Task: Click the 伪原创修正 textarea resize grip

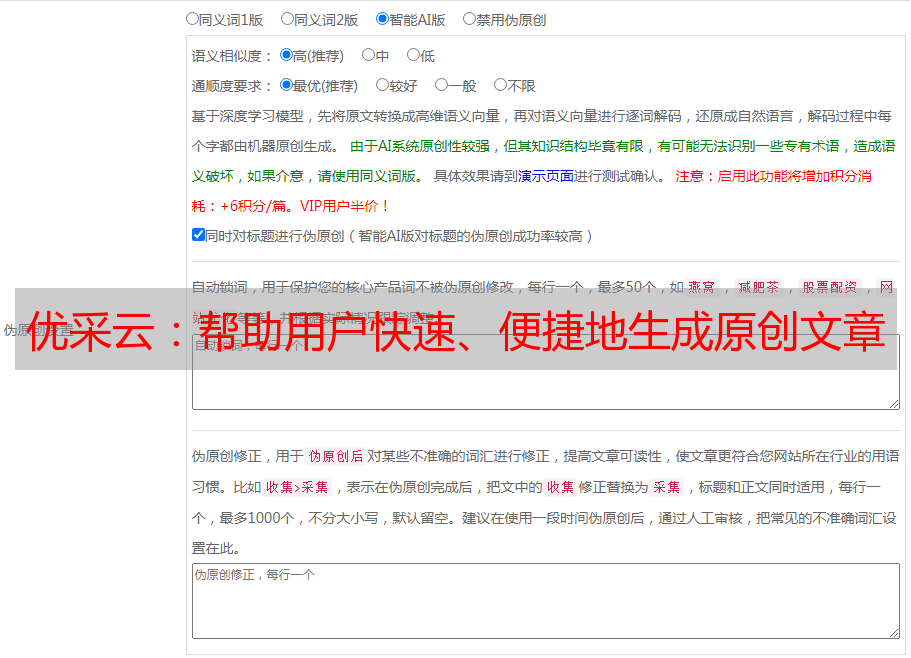Action: (894, 632)
